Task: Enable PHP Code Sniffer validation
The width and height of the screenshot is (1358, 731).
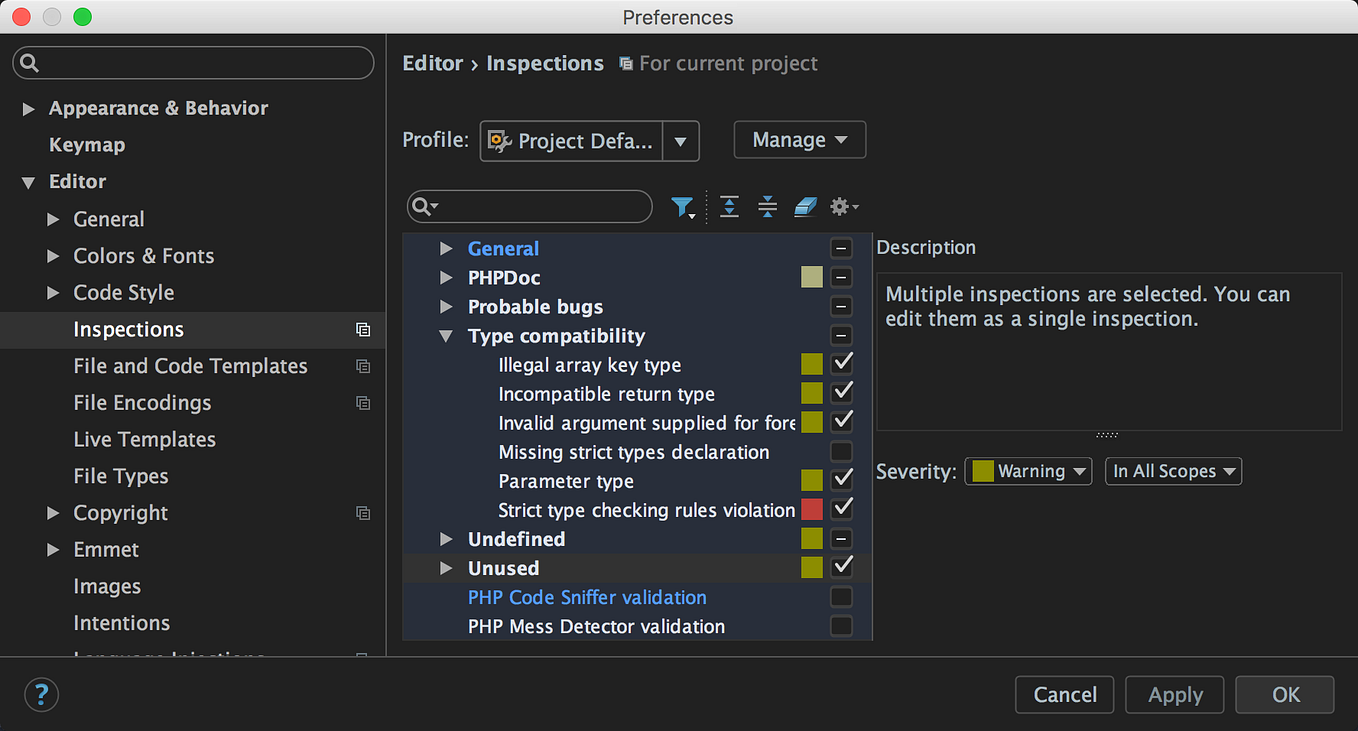Action: [841, 597]
